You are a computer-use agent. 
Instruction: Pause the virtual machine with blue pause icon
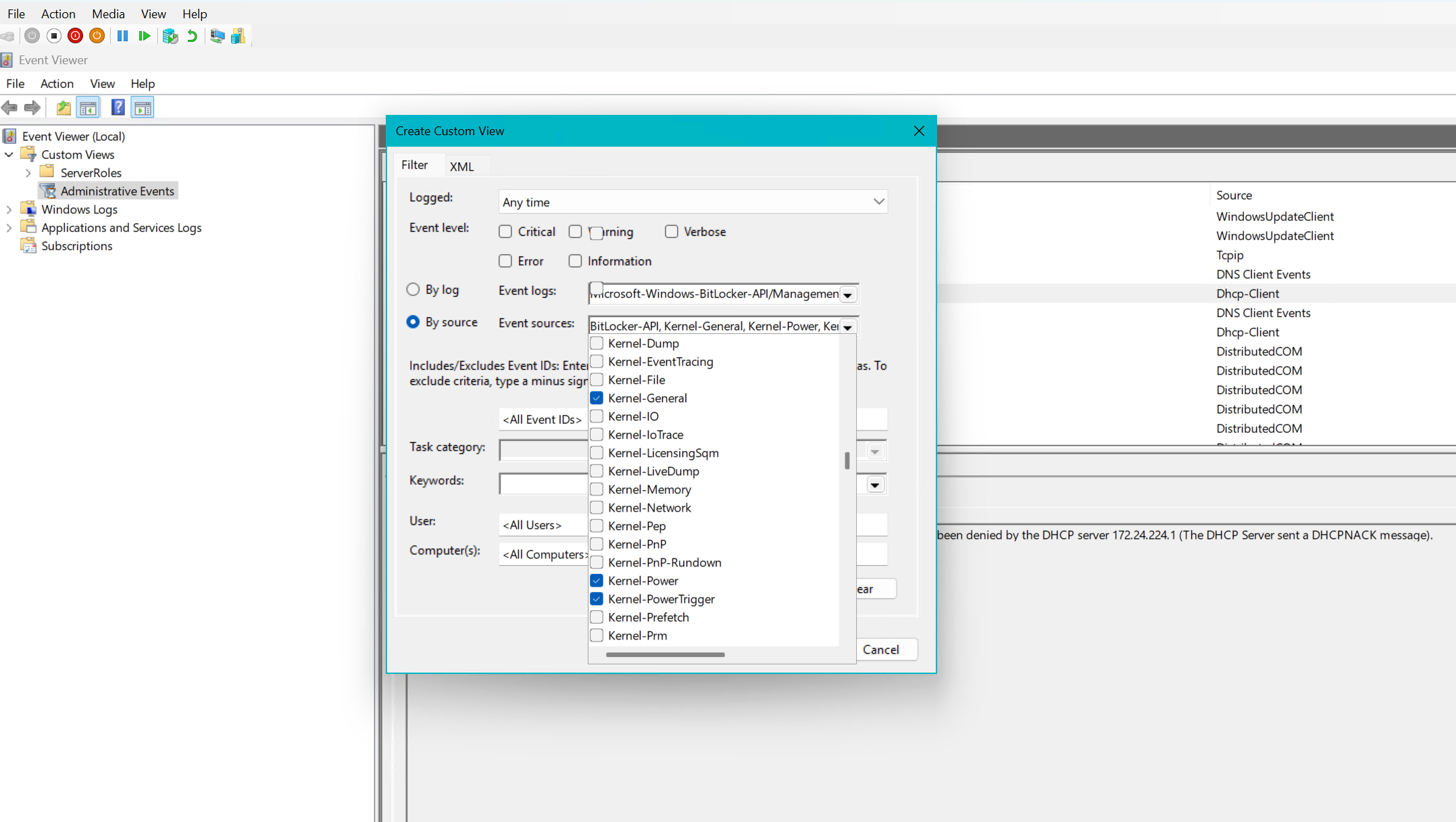coord(122,36)
